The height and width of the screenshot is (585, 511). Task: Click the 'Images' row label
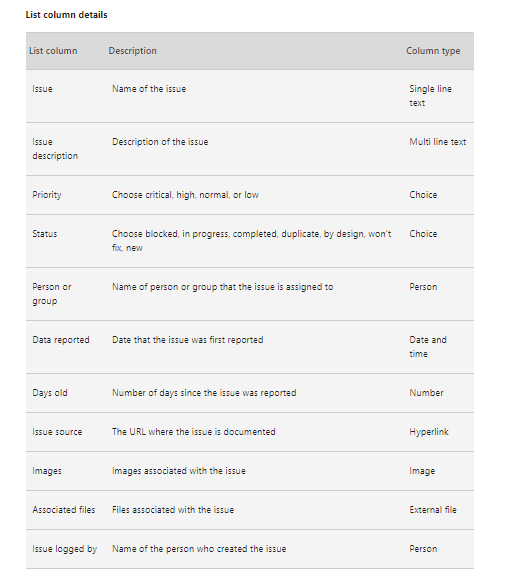click(x=47, y=471)
